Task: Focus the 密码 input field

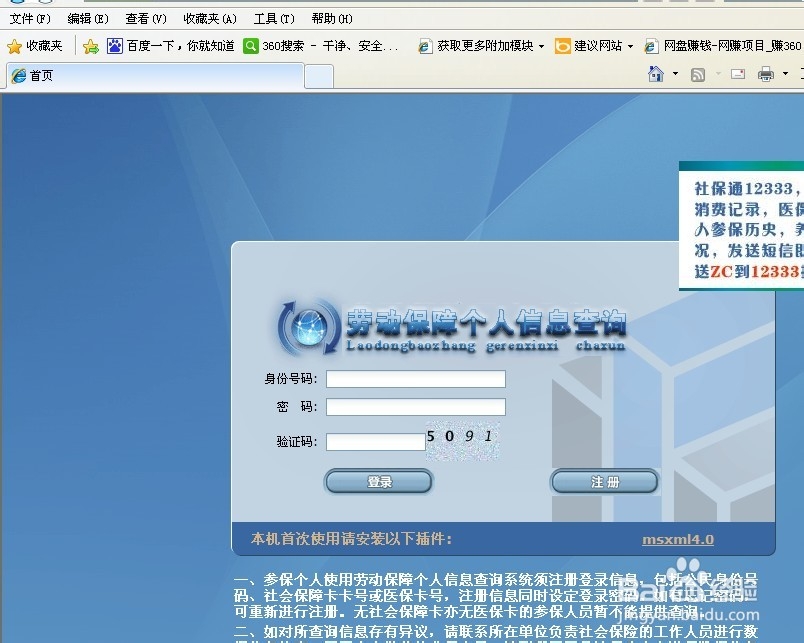Action: [x=416, y=407]
